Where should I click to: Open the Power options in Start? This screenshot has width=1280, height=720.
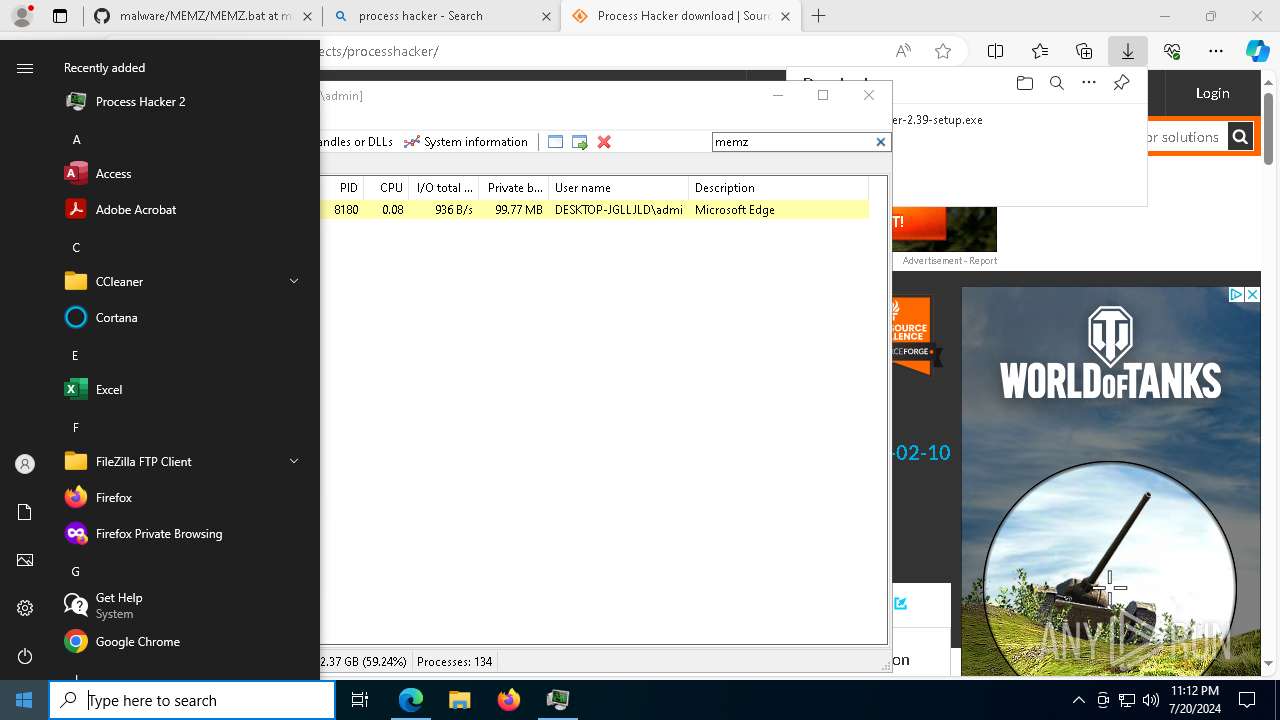[x=25, y=656]
